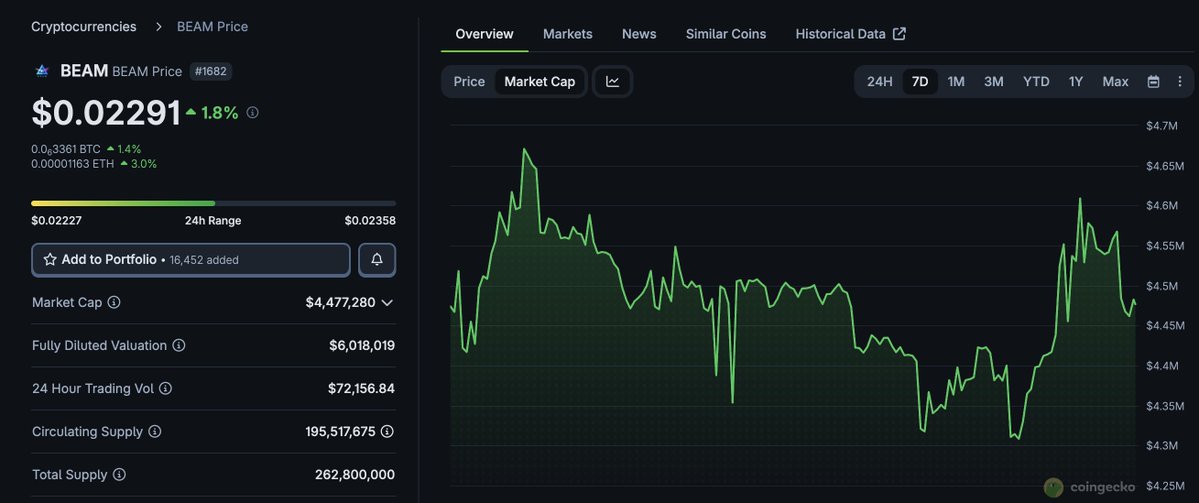Click the $4.5M axis label
The image size is (1199, 503).
click(1163, 286)
